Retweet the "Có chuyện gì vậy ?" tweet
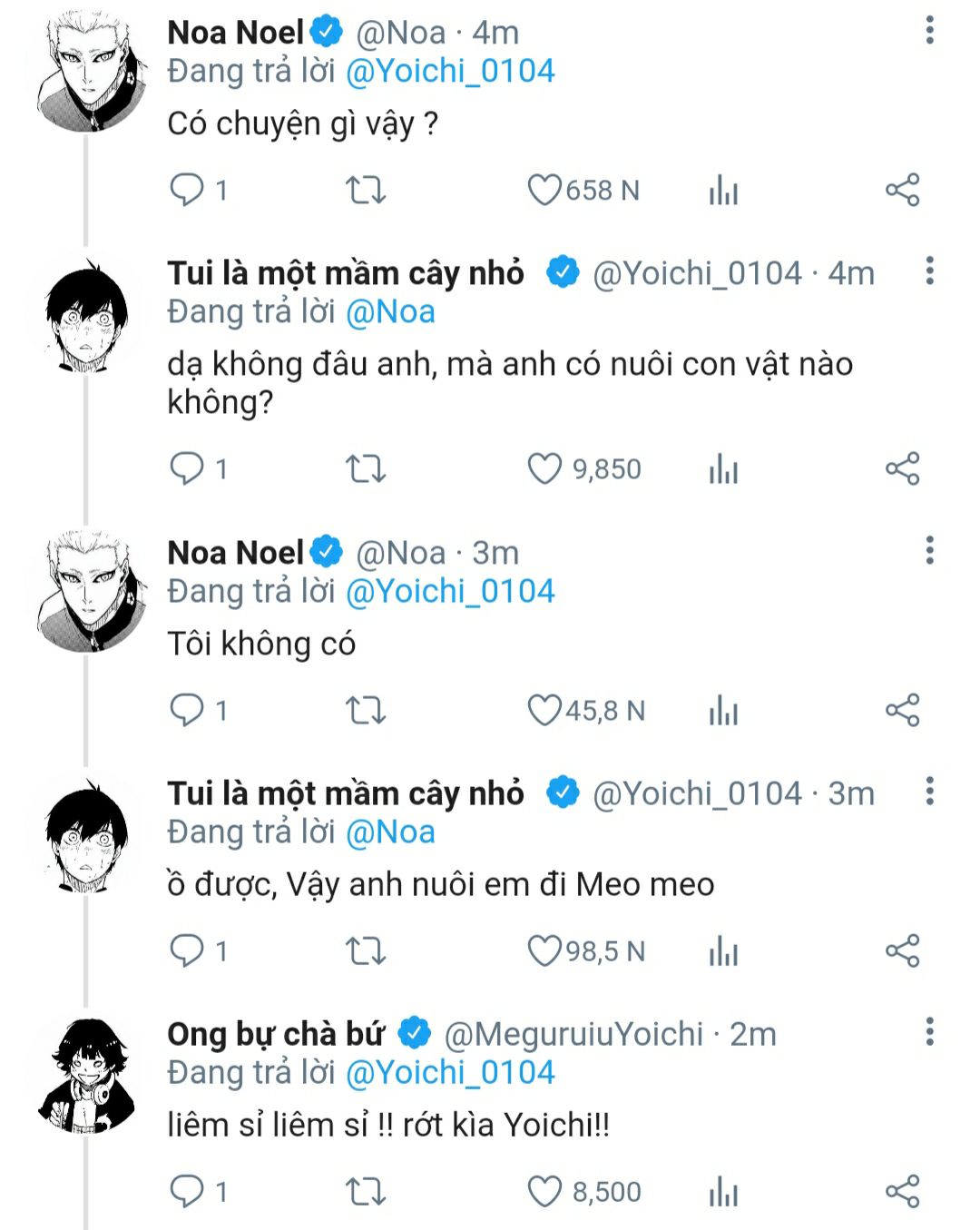 pyautogui.click(x=366, y=190)
